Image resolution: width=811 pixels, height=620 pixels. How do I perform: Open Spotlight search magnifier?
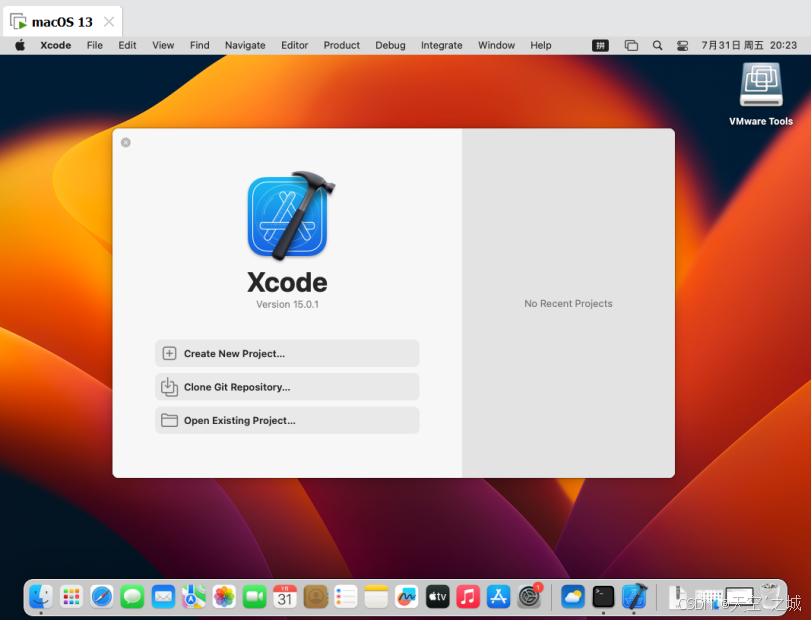click(x=657, y=46)
